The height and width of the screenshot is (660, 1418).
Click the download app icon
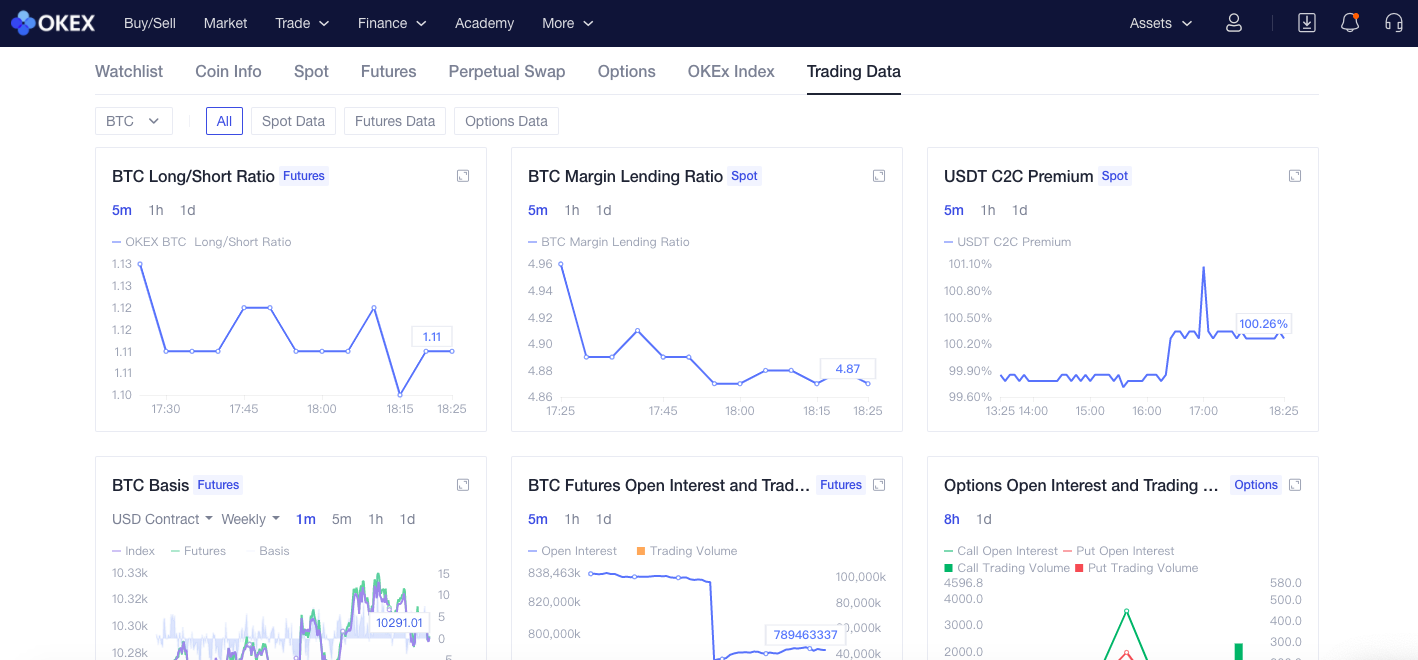(1306, 23)
